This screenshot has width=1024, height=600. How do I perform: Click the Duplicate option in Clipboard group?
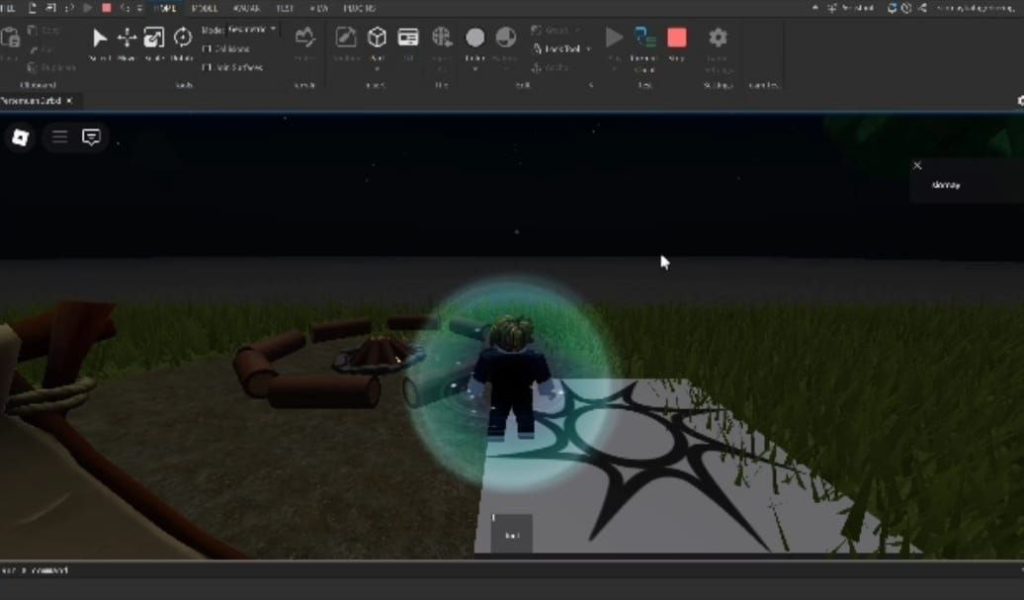tap(52, 67)
